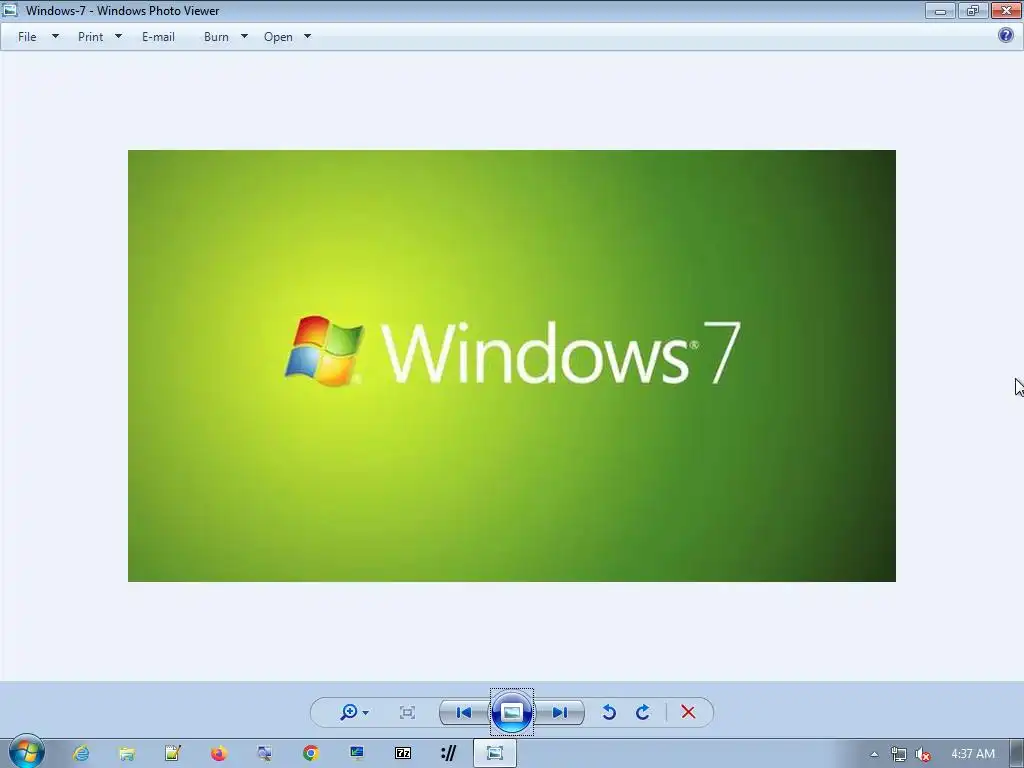Rotate the photo counterclockwise
The image size is (1024, 768).
(609, 712)
